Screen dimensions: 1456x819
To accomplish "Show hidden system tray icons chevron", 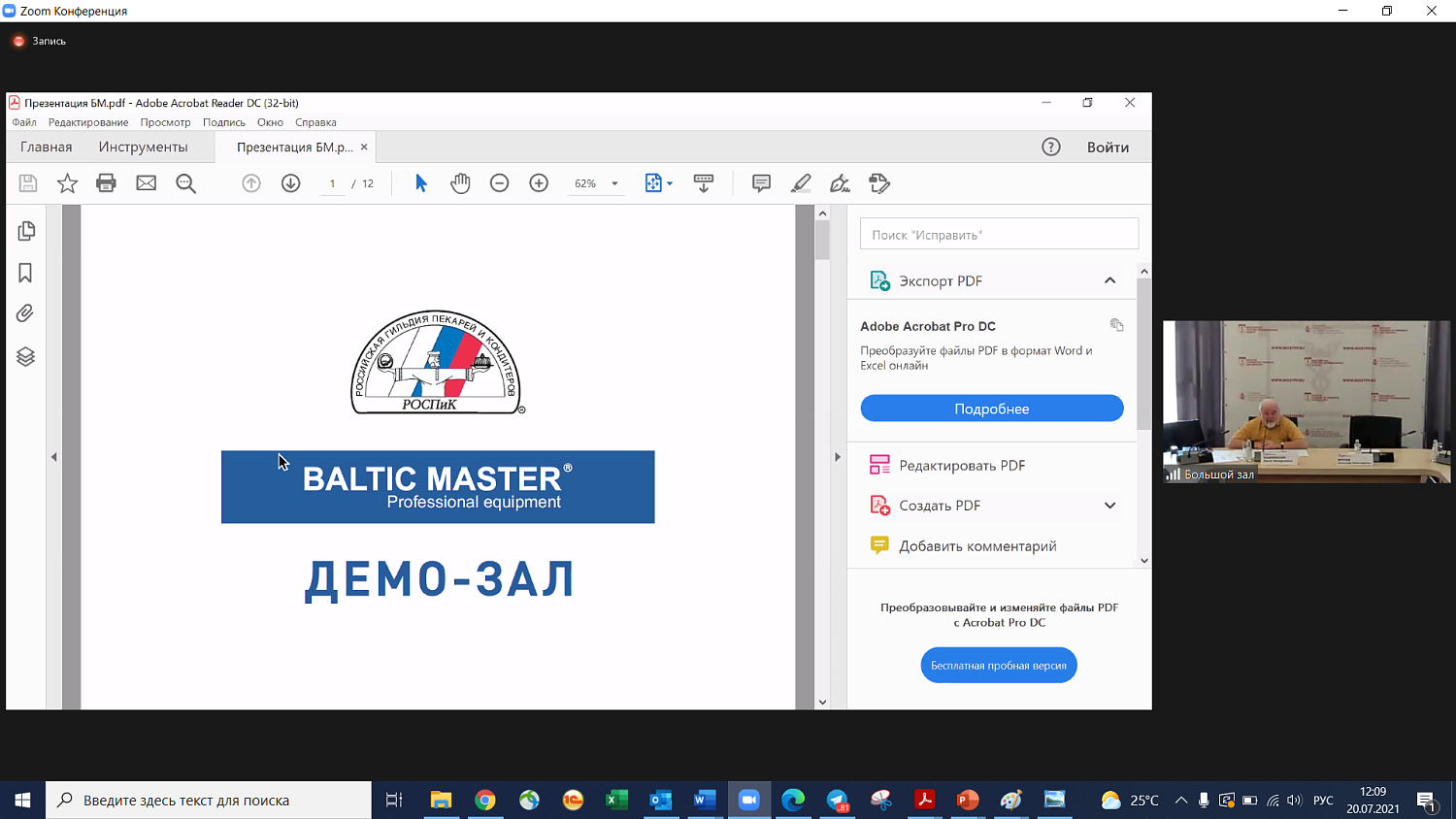I will [x=1181, y=801].
